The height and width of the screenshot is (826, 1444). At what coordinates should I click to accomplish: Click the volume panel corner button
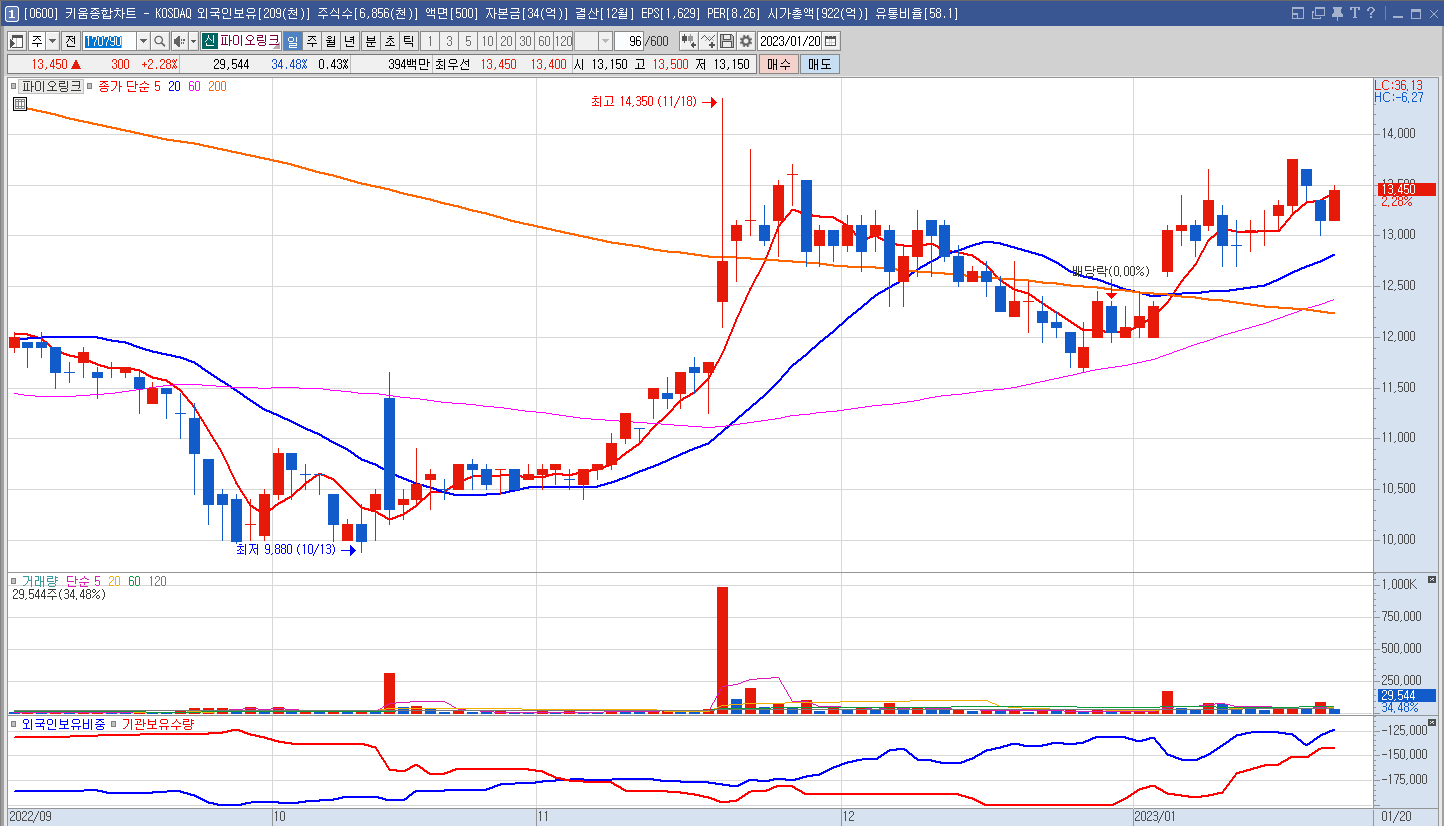click(x=1432, y=580)
